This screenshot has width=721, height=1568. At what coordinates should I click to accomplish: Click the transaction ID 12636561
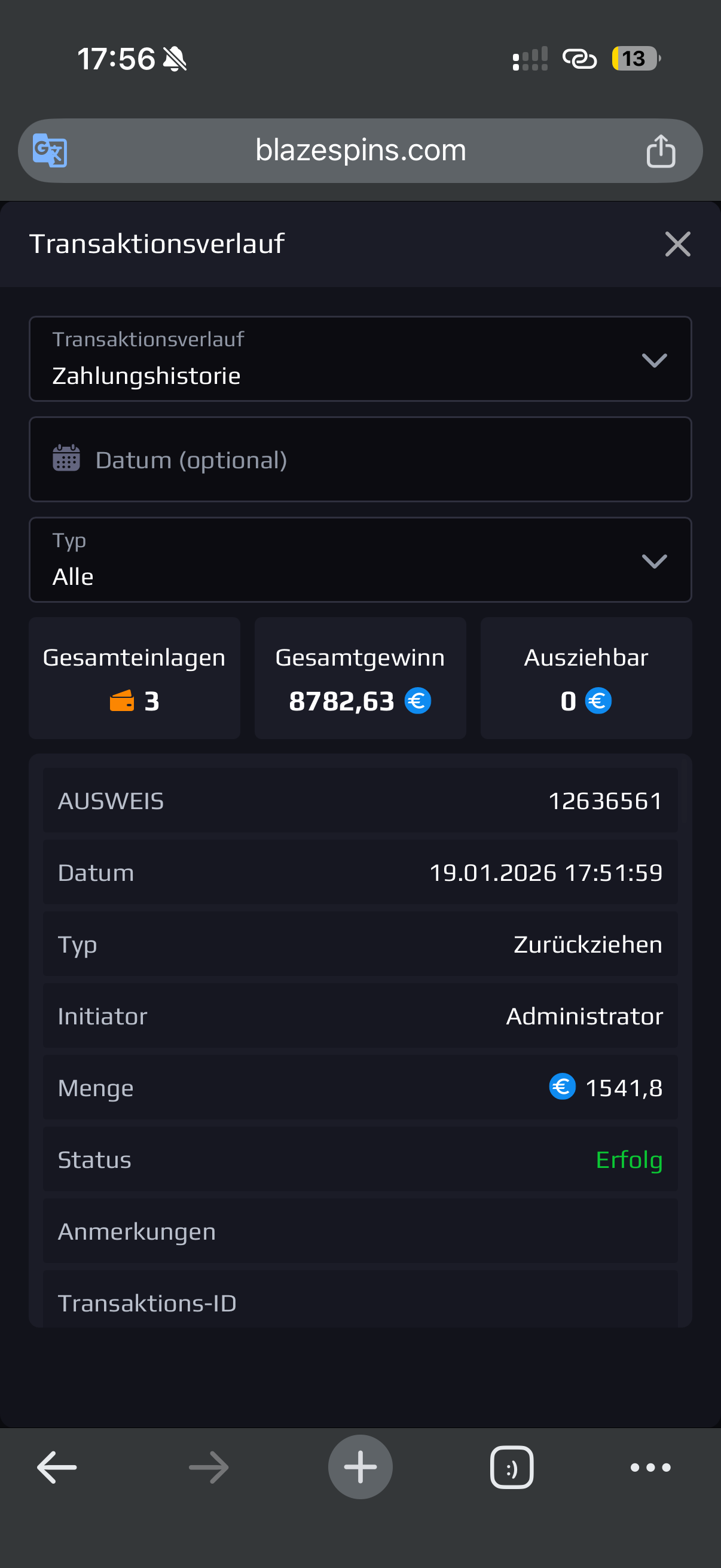pyautogui.click(x=605, y=801)
